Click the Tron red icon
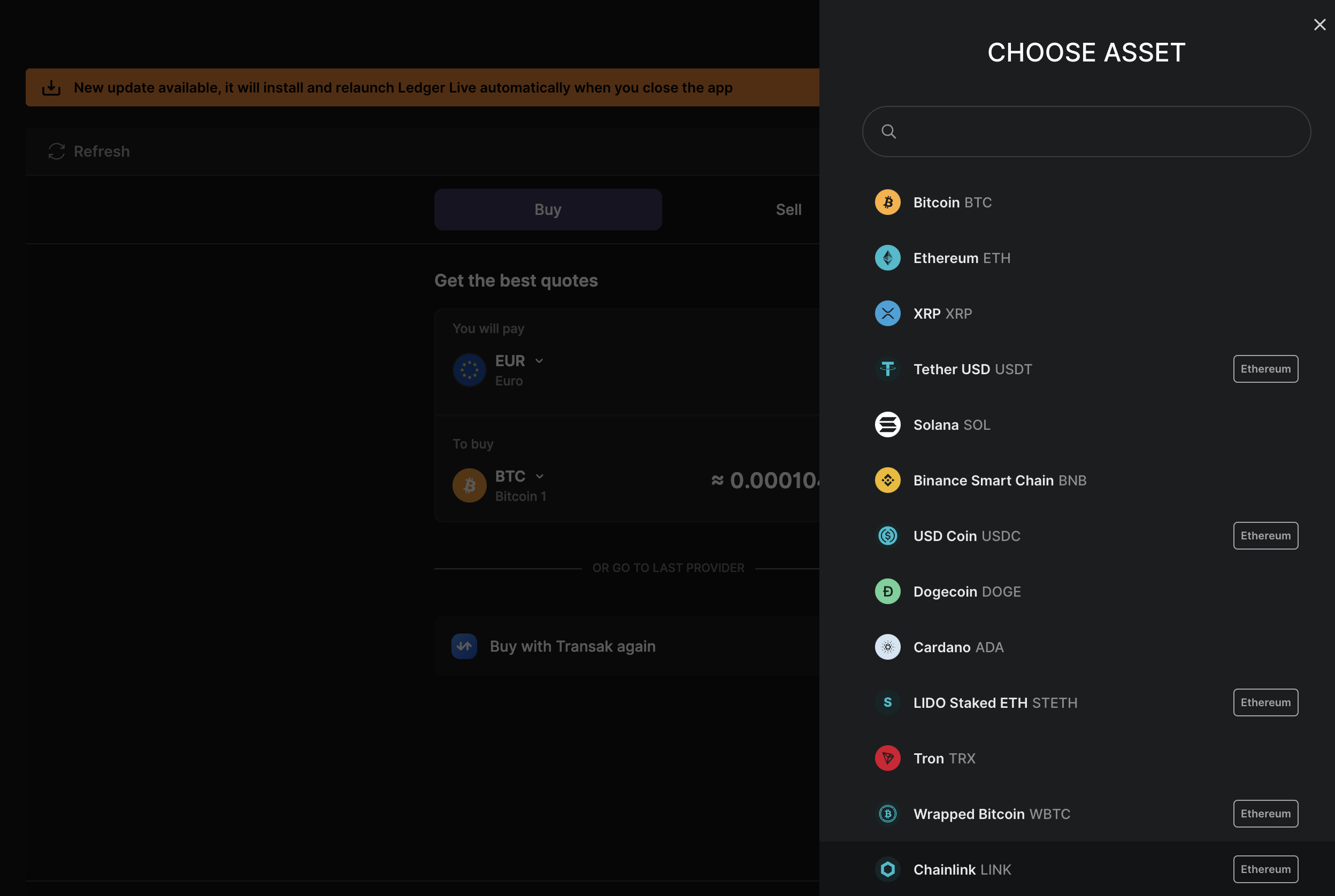This screenshot has height=896, width=1335. tap(887, 758)
